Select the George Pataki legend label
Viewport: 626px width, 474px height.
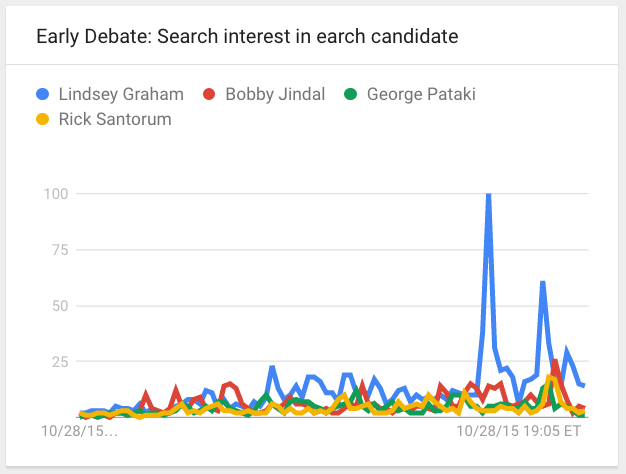[x=421, y=95]
